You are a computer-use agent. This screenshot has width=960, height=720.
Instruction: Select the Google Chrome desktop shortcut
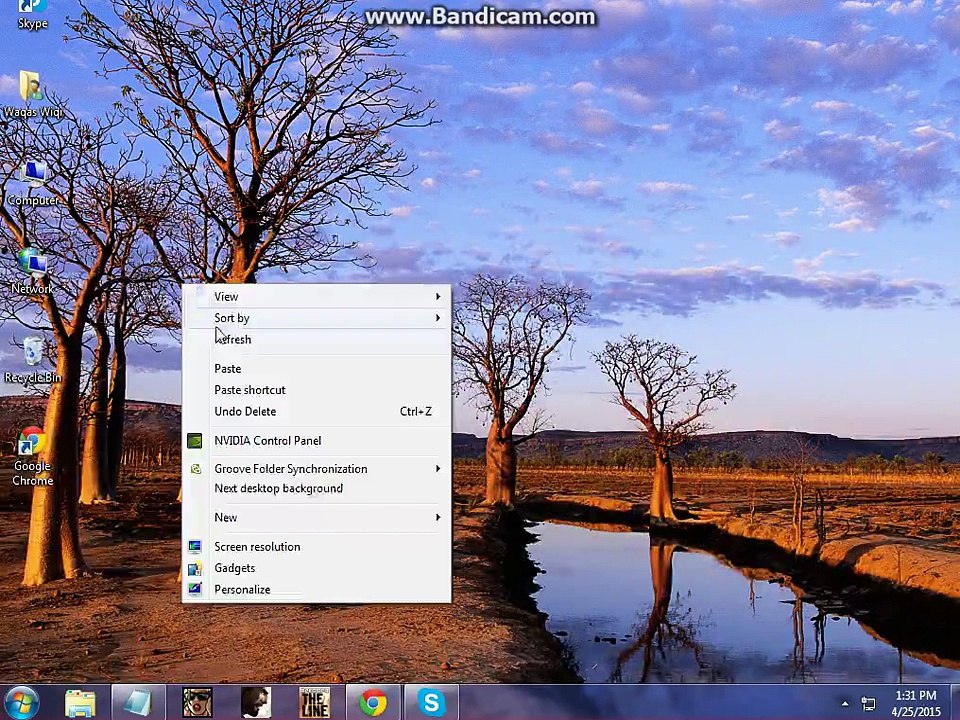tap(32, 457)
